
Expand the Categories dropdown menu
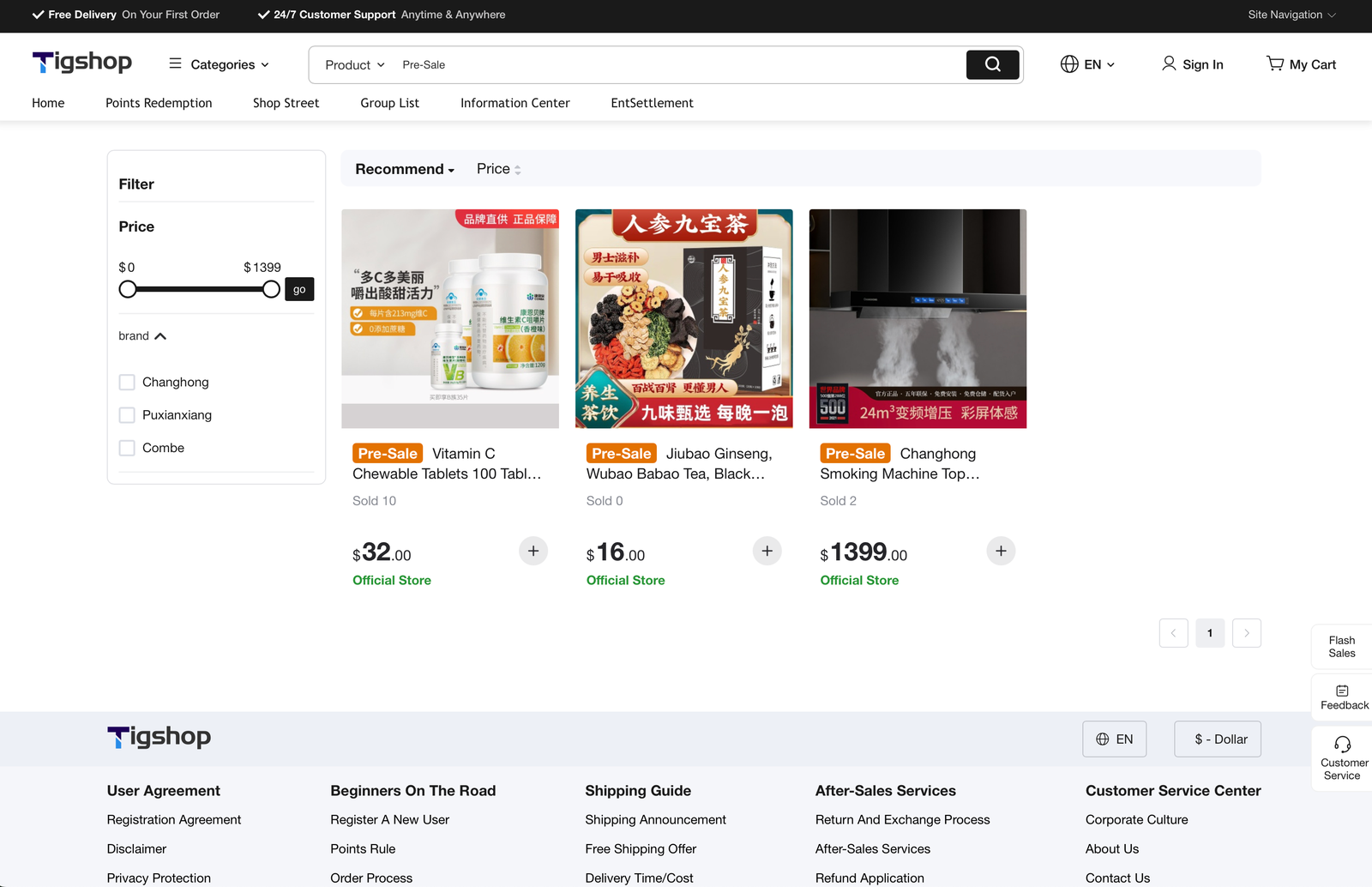click(x=220, y=64)
